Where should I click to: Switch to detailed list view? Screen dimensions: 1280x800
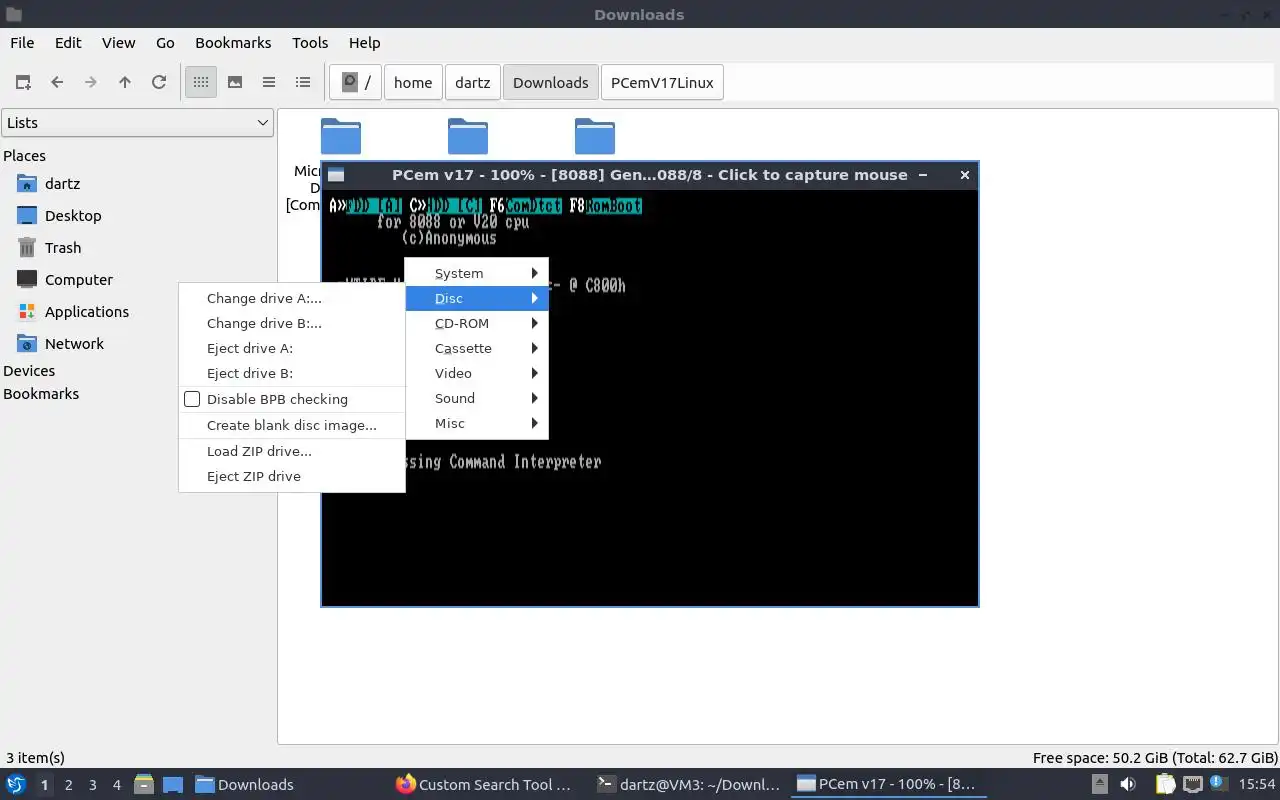303,82
